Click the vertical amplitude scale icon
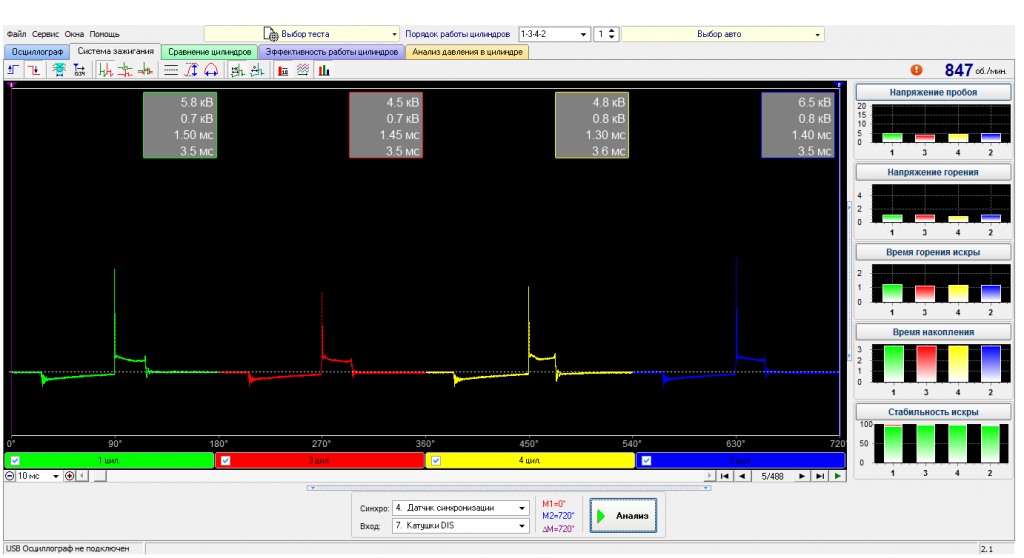Image resolution: width=1024 pixels, height=558 pixels. tap(191, 70)
